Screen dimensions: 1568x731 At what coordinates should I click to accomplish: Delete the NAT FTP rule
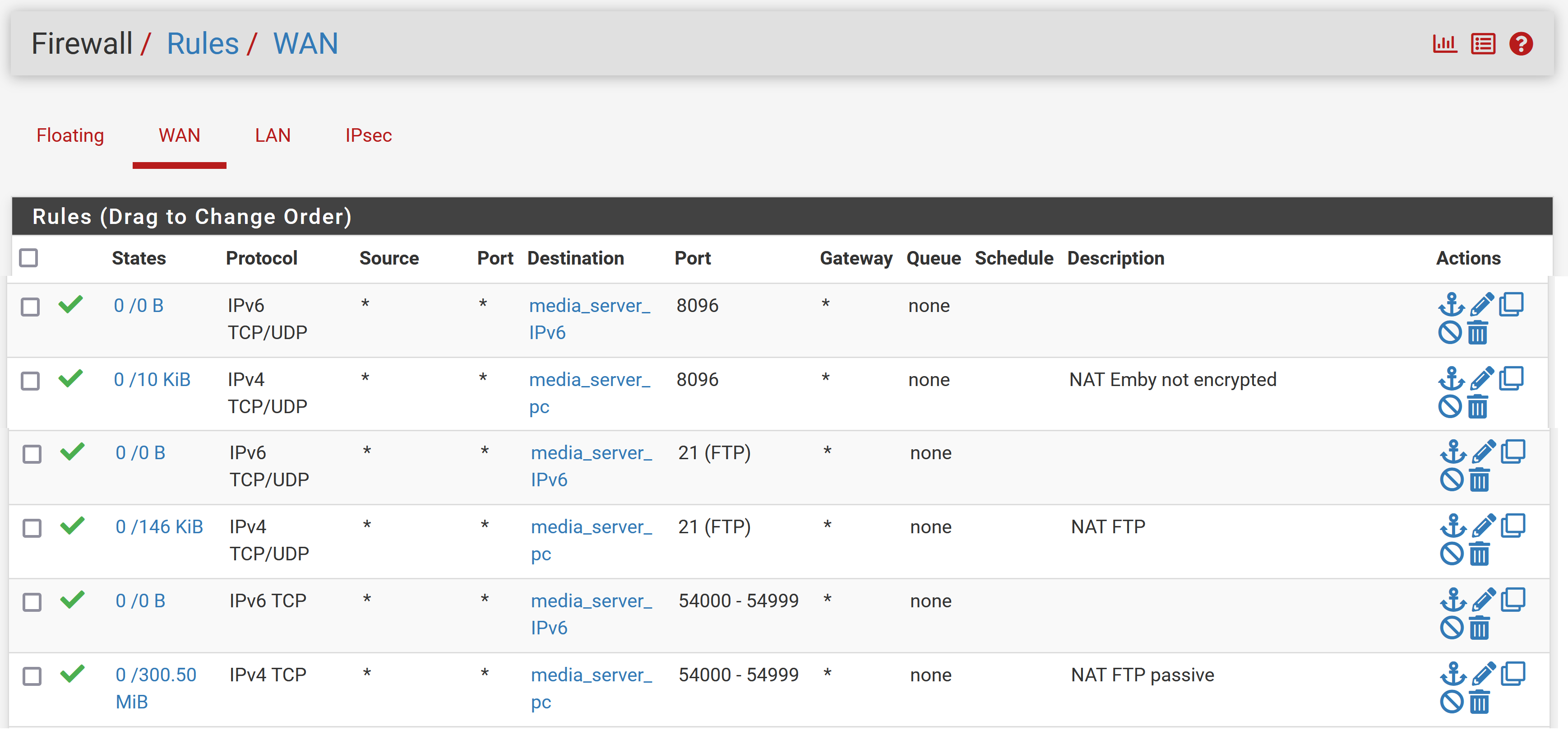1479,554
